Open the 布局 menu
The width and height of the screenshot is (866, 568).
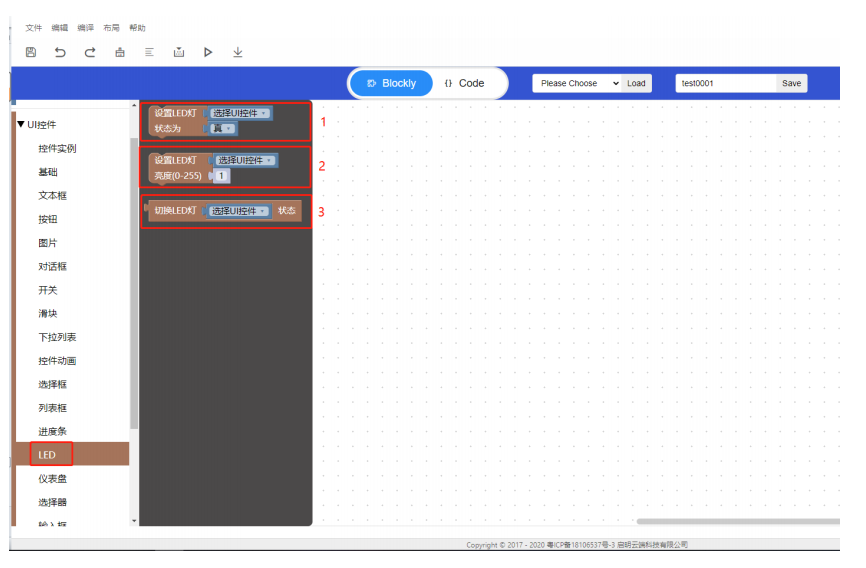click(x=112, y=28)
